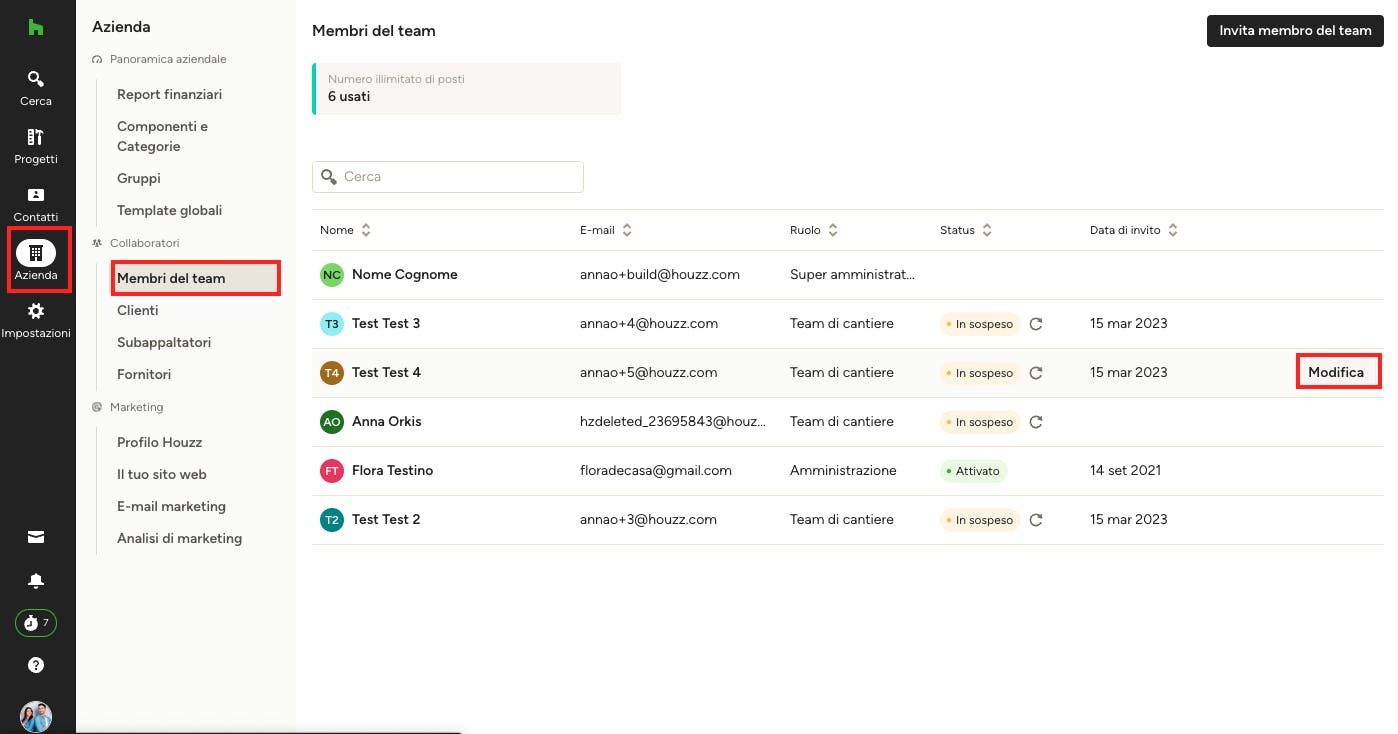The image size is (1398, 734).
Task: Open Template globali
Action: coord(169,210)
